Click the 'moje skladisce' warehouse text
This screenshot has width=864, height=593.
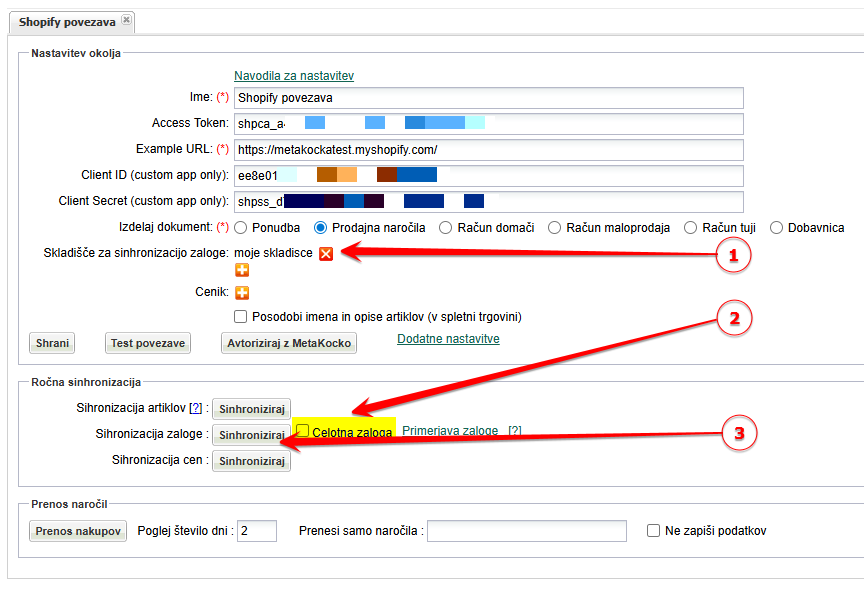tap(273, 253)
